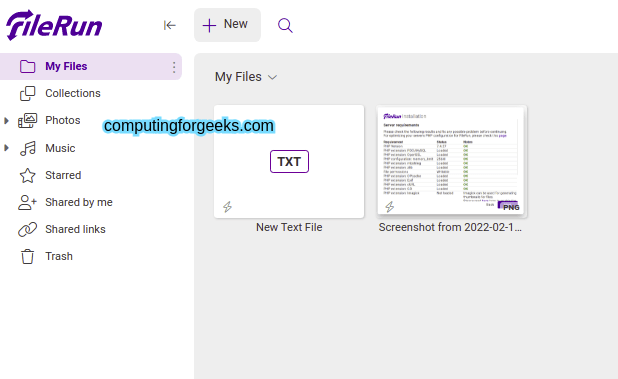The height and width of the screenshot is (379, 618).
Task: Open the Music section
Action: point(60,148)
